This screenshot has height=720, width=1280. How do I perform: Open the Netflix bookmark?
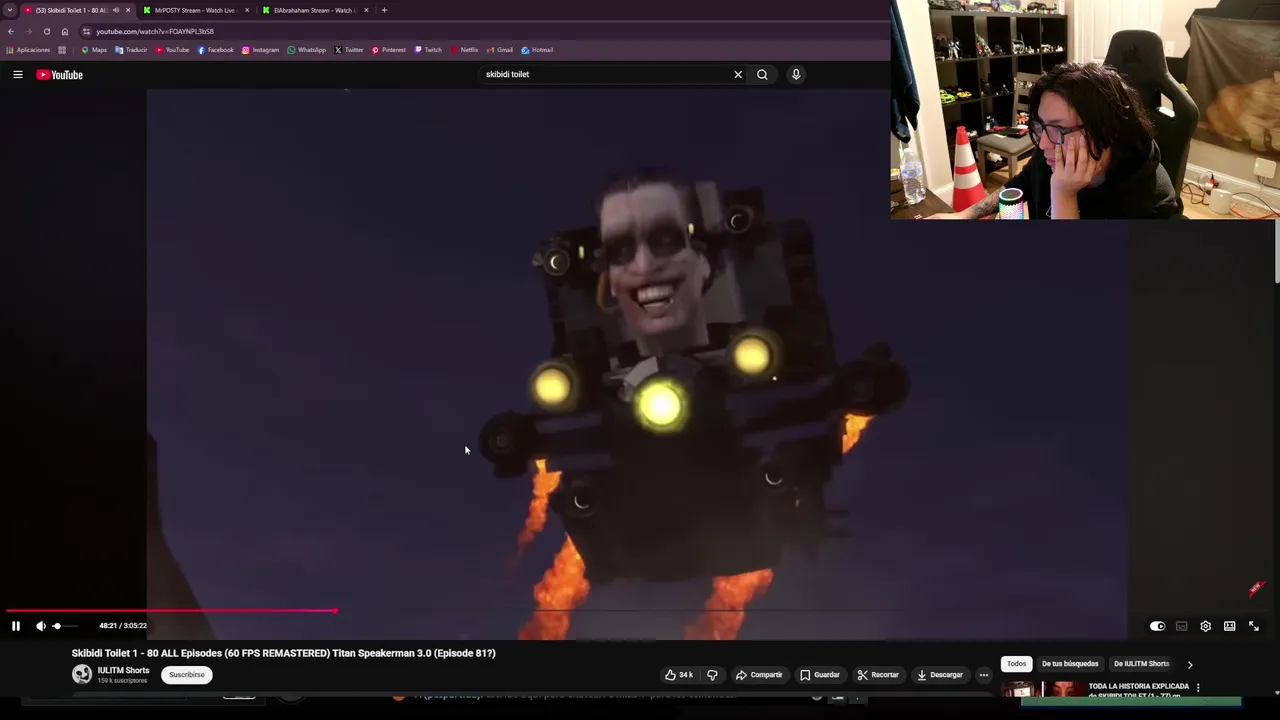coord(464,50)
